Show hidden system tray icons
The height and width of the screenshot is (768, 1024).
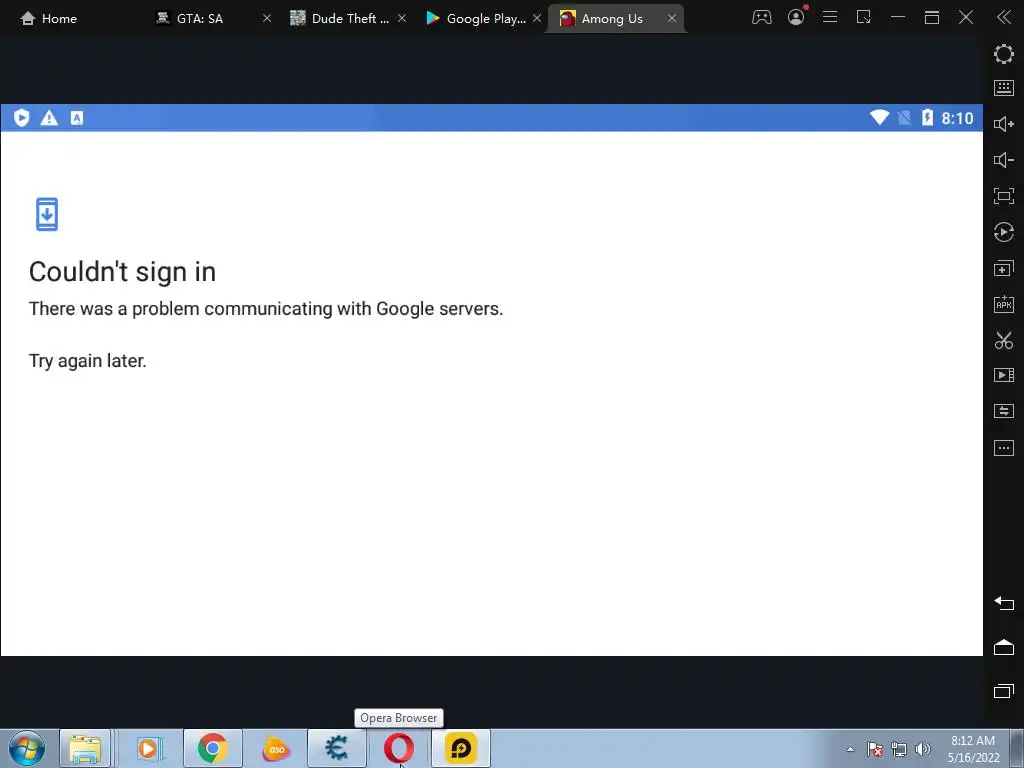pyautogui.click(x=850, y=749)
